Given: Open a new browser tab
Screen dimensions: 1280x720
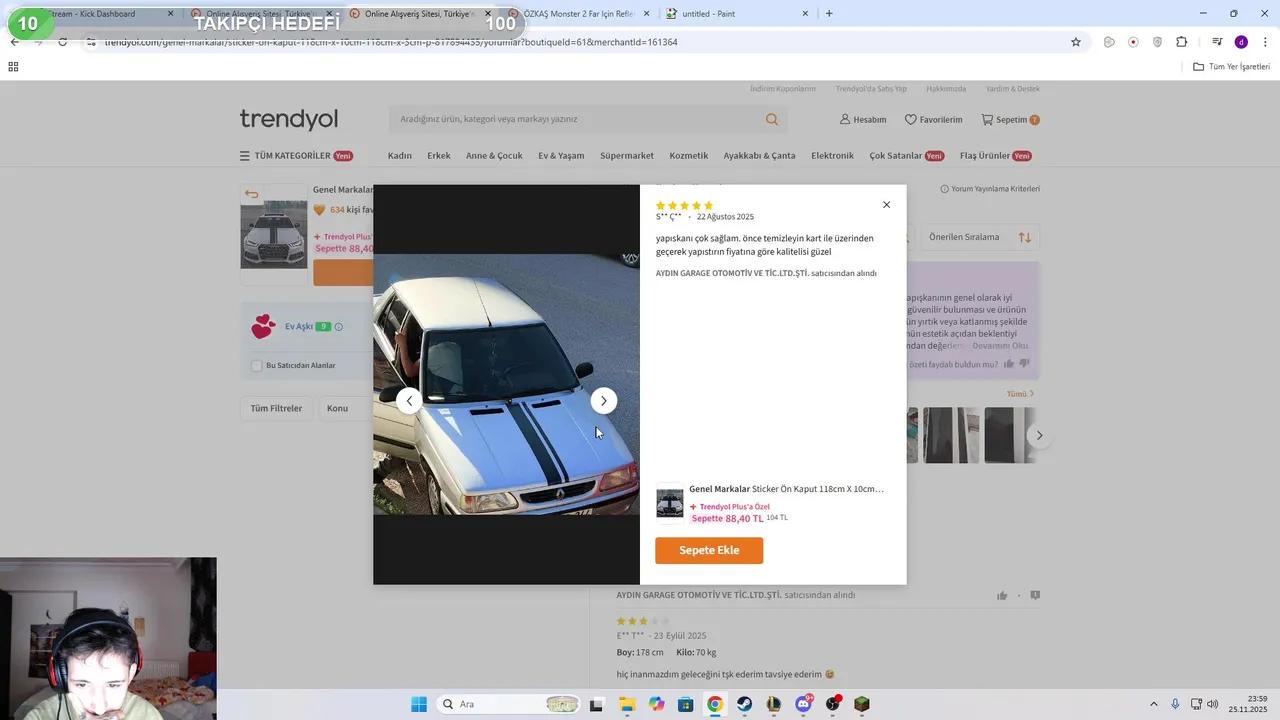Looking at the screenshot, I should [829, 14].
